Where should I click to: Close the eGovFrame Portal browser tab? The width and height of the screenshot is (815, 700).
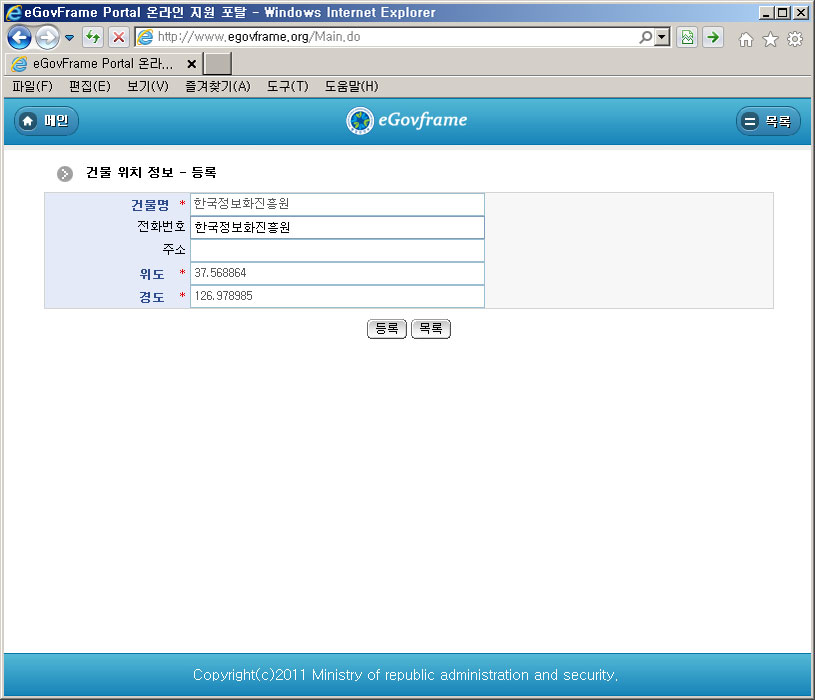click(x=191, y=64)
